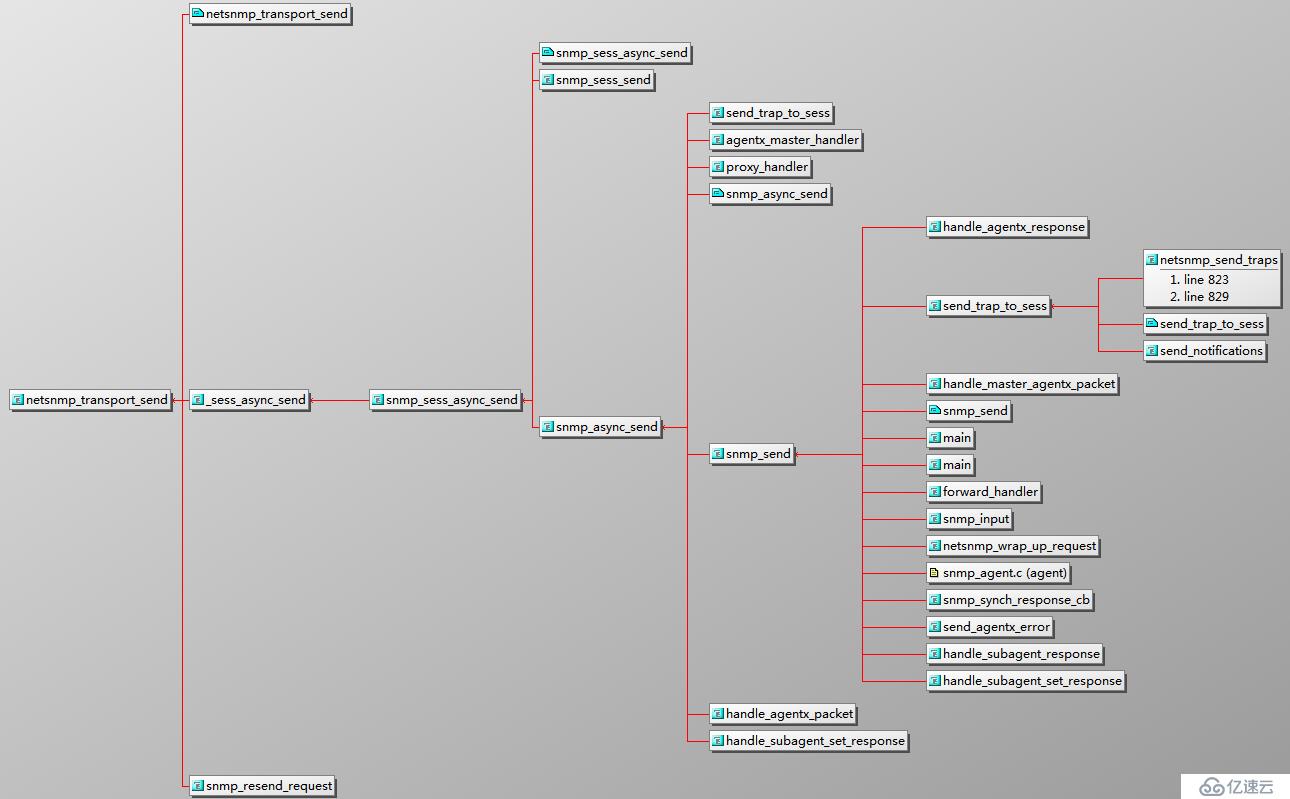Click the proxy_handler function icon
The width and height of the screenshot is (1290, 799).
tap(718, 167)
